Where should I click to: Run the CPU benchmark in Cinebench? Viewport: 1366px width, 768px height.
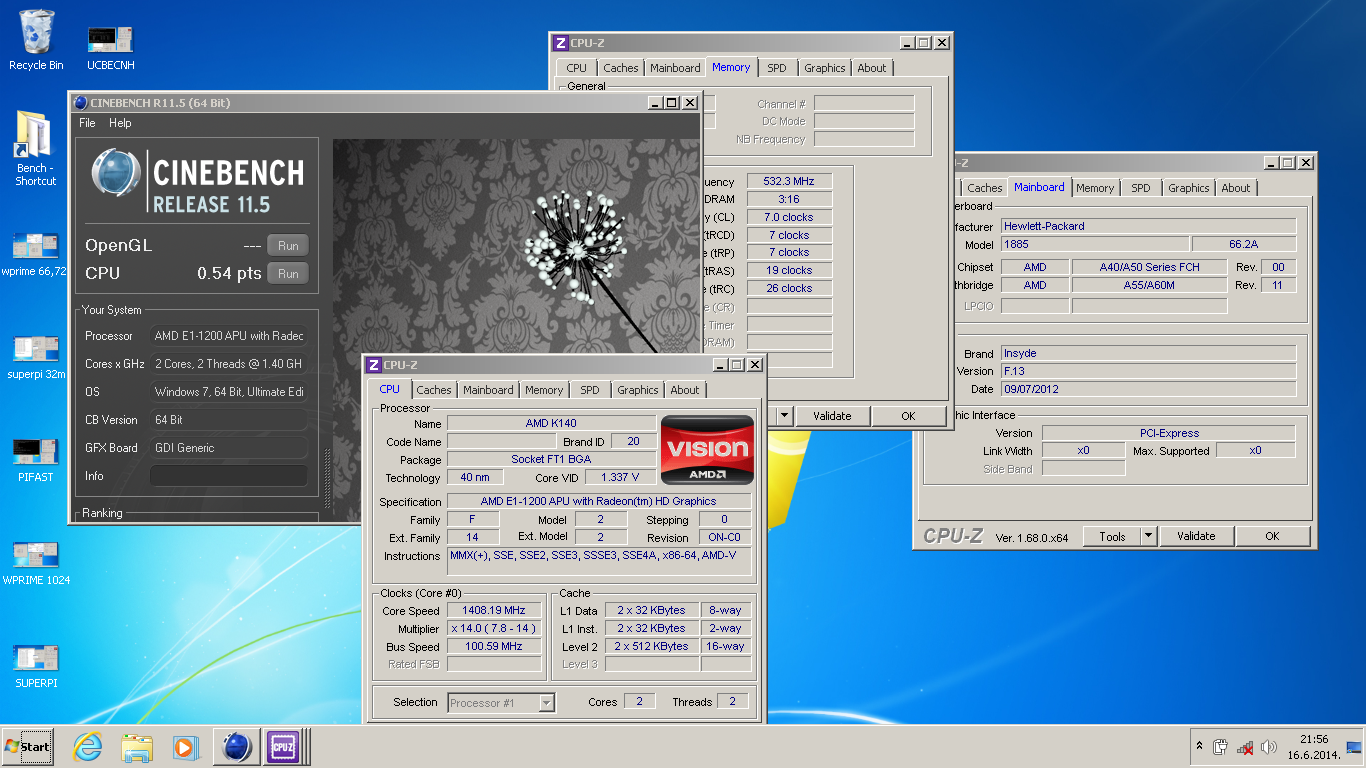click(x=288, y=273)
